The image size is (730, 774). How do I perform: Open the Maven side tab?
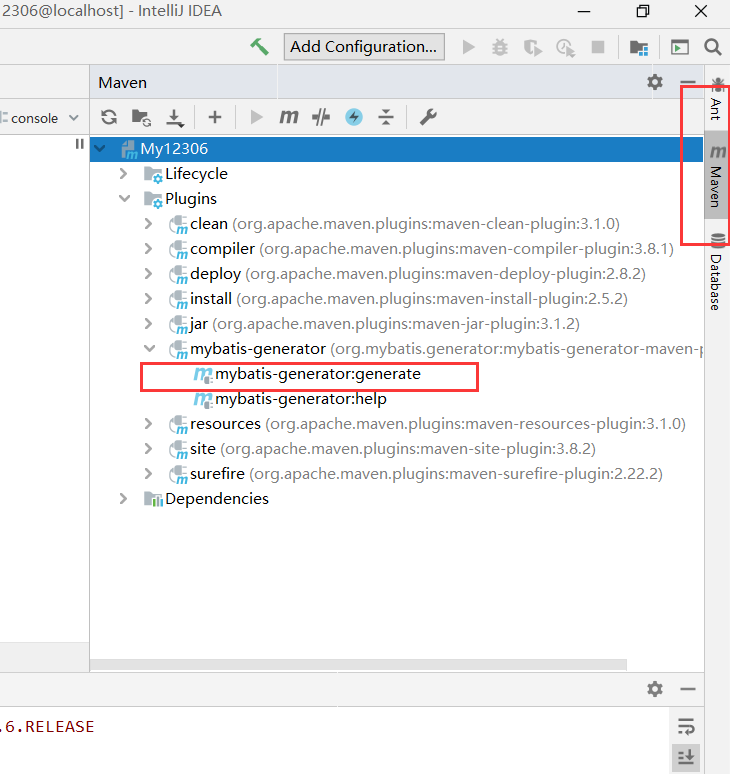pyautogui.click(x=717, y=174)
